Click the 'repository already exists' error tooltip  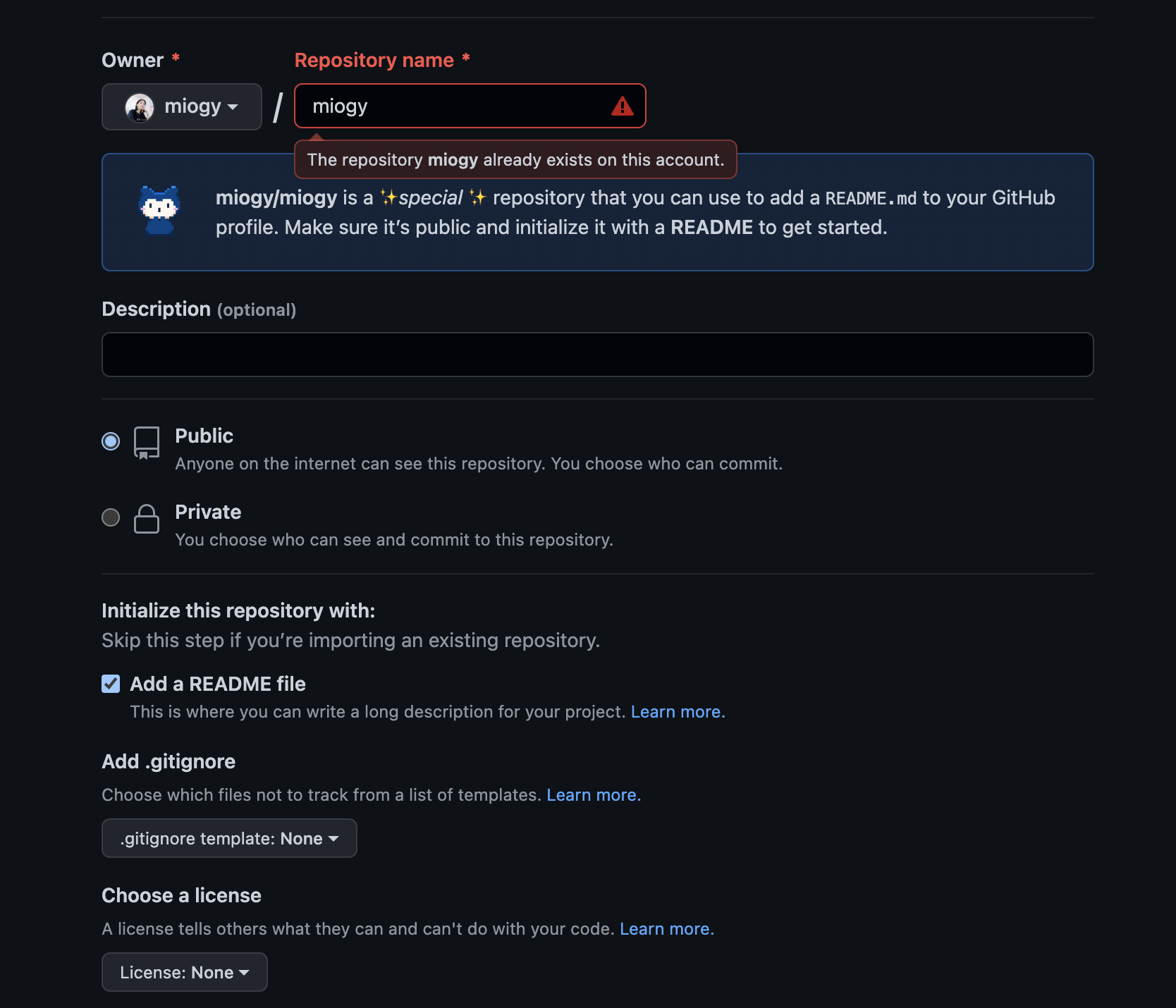pyautogui.click(x=515, y=159)
